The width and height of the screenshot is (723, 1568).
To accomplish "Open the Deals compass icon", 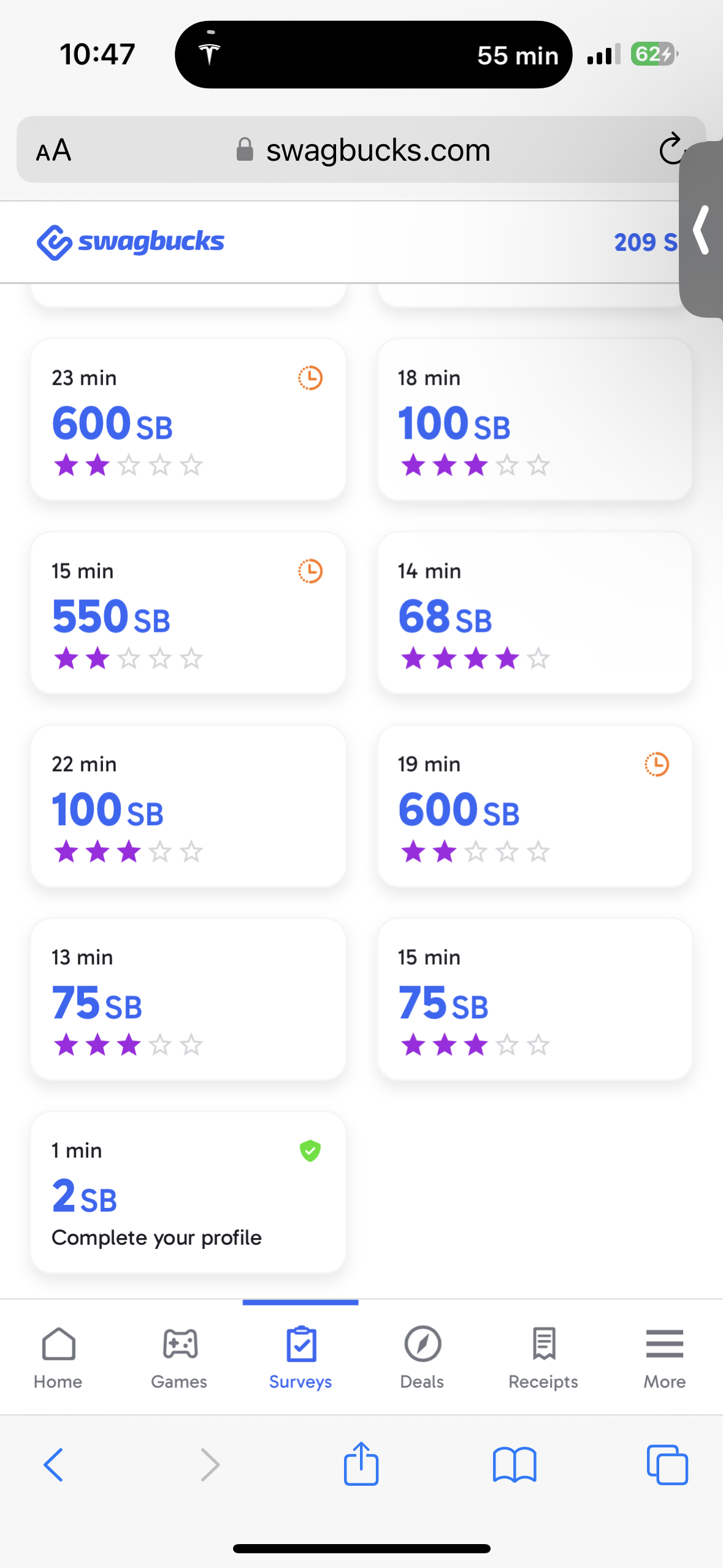I will pyautogui.click(x=423, y=1344).
